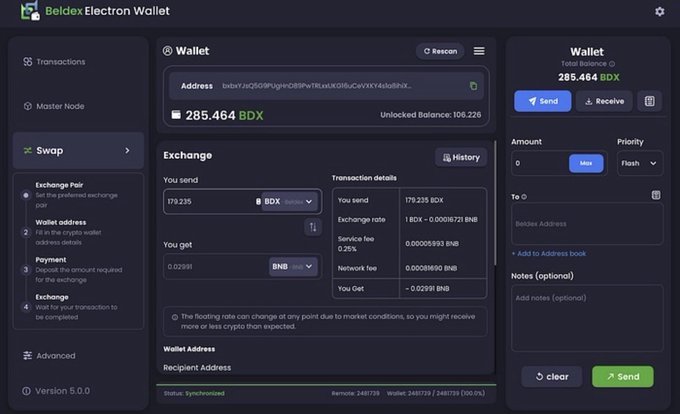
Task: Click You Get ~0.02991 BNB value
Action: pyautogui.click(x=427, y=289)
